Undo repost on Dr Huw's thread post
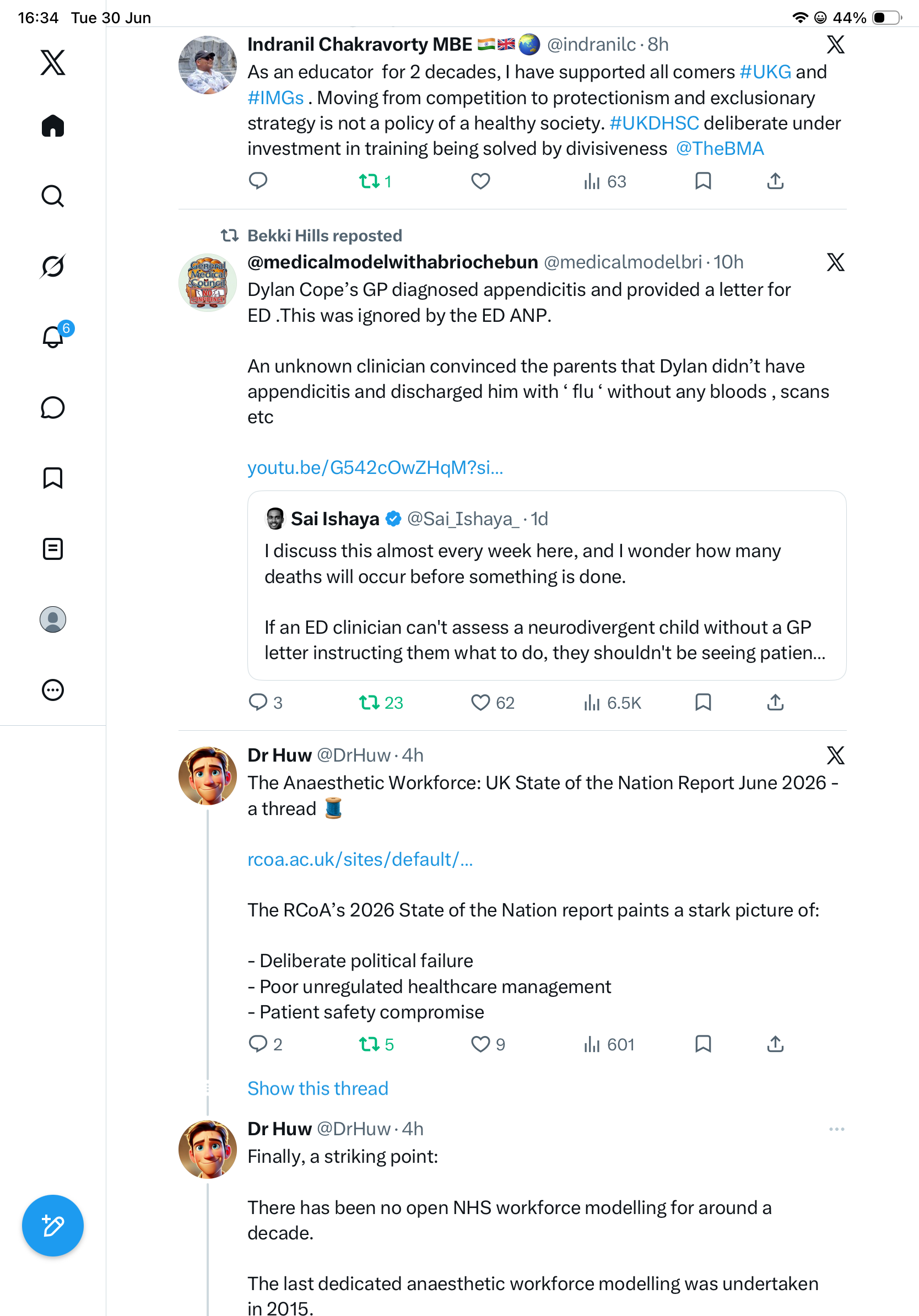This screenshot has height=1316, width=919. (x=376, y=1044)
